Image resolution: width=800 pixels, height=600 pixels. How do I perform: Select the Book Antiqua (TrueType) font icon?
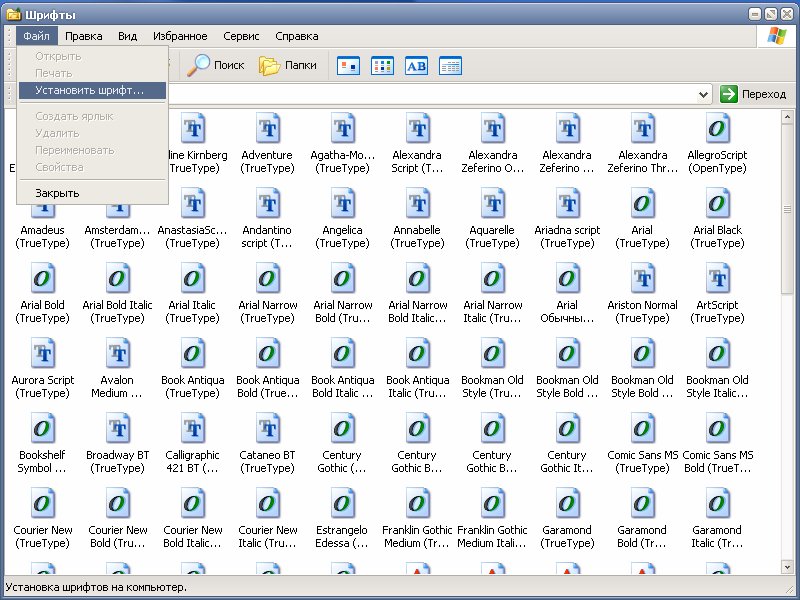192,353
